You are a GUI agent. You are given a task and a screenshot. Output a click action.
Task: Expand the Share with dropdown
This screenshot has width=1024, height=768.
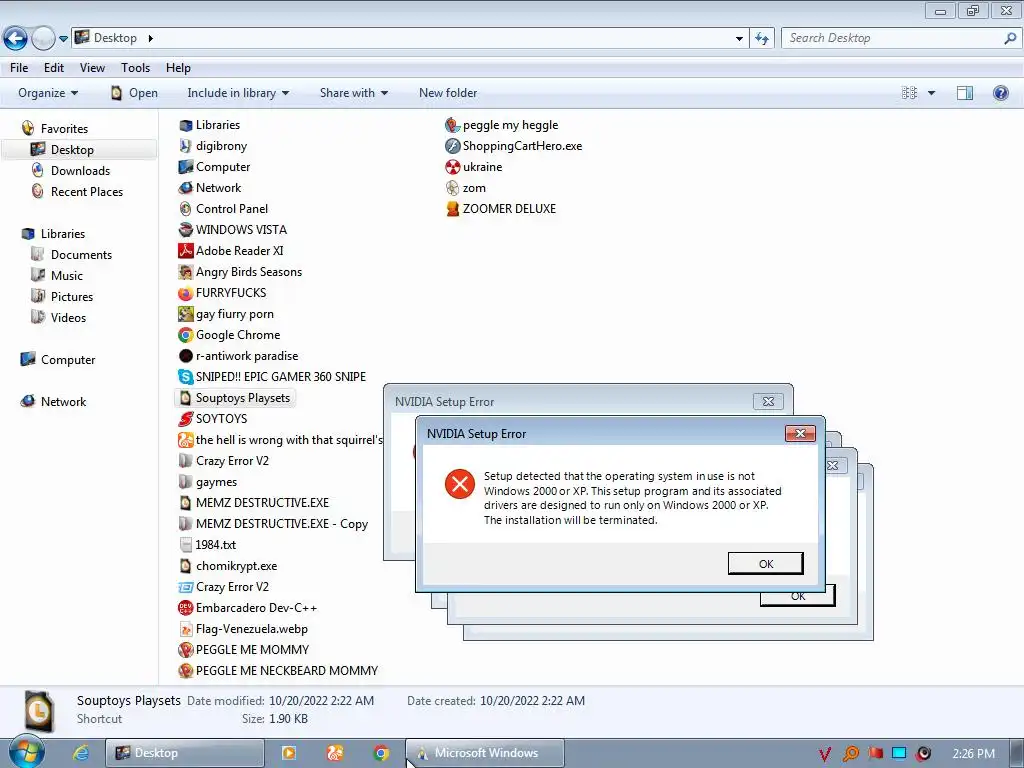tap(354, 93)
